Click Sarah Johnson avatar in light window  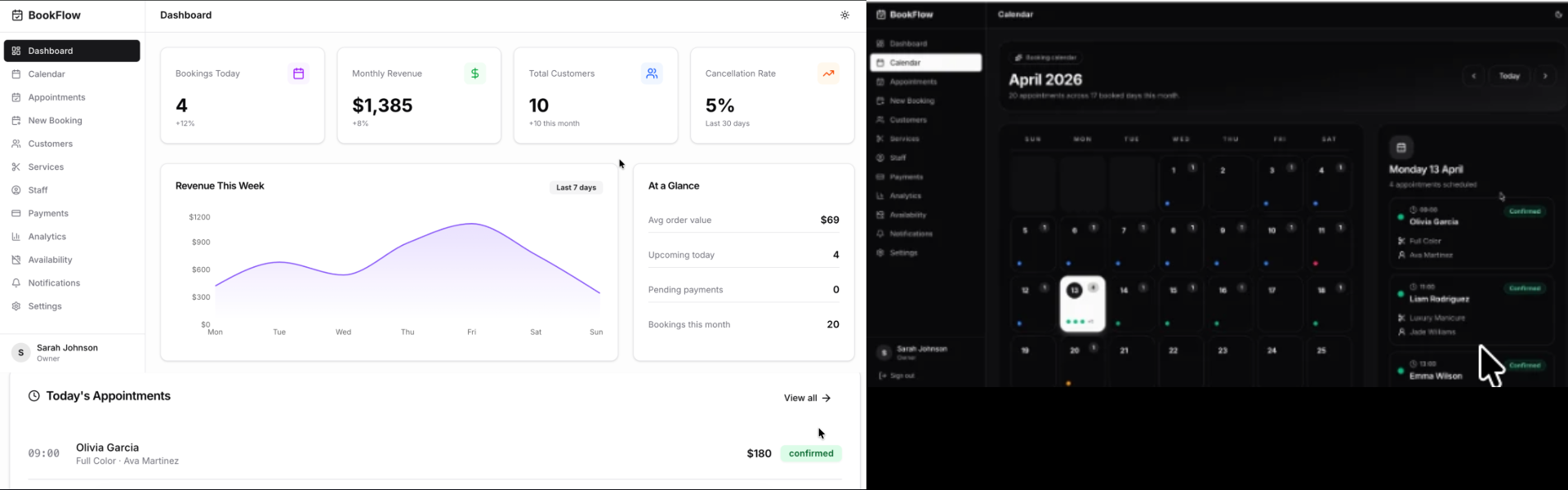tap(21, 353)
